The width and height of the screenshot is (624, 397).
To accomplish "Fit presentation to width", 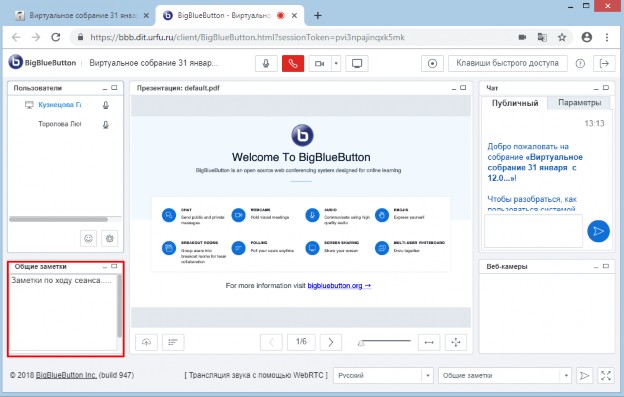I will pyautogui.click(x=429, y=342).
